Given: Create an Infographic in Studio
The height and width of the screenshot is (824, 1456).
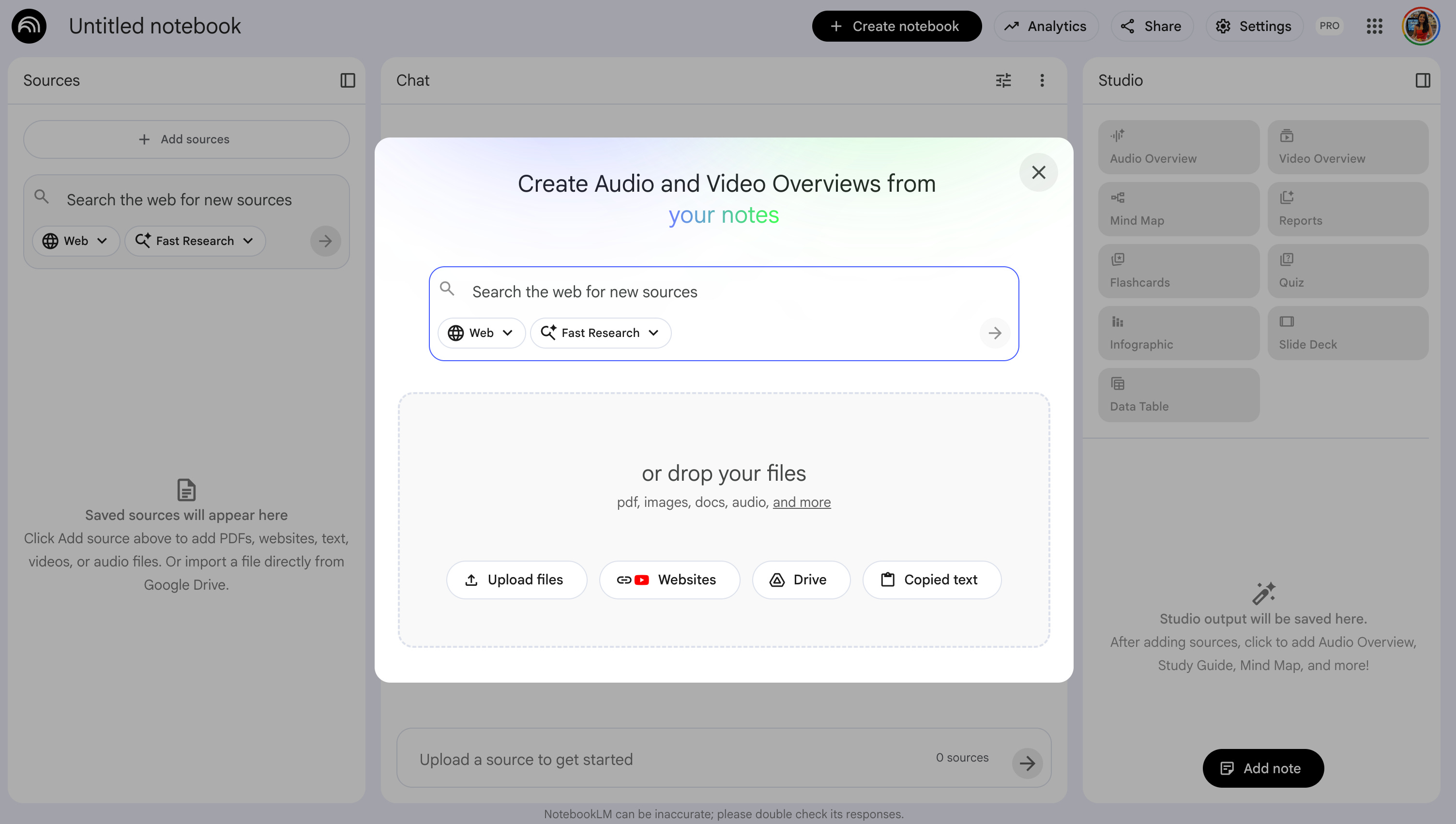Looking at the screenshot, I should 1179,333.
